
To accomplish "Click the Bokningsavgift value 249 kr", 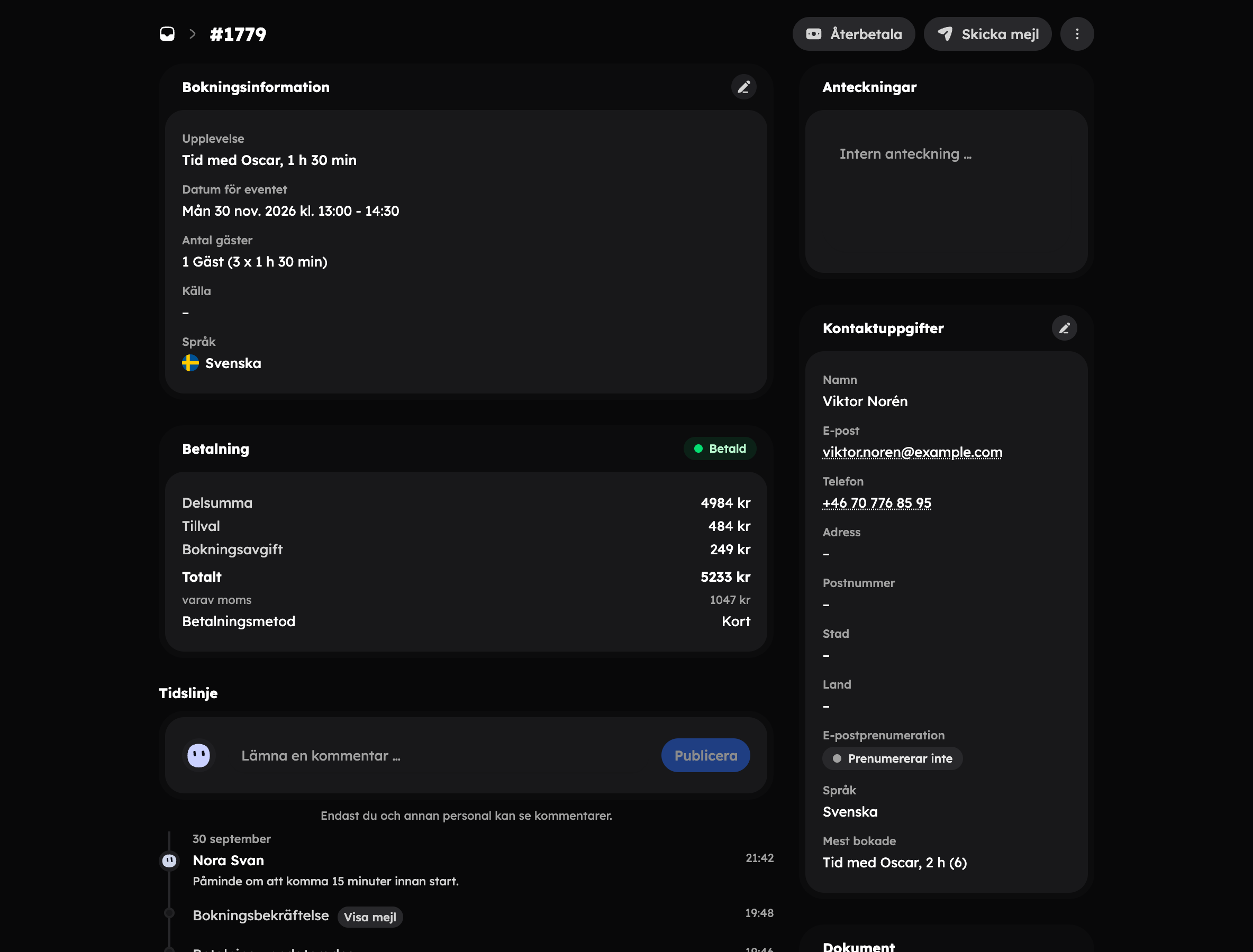I will click(730, 549).
